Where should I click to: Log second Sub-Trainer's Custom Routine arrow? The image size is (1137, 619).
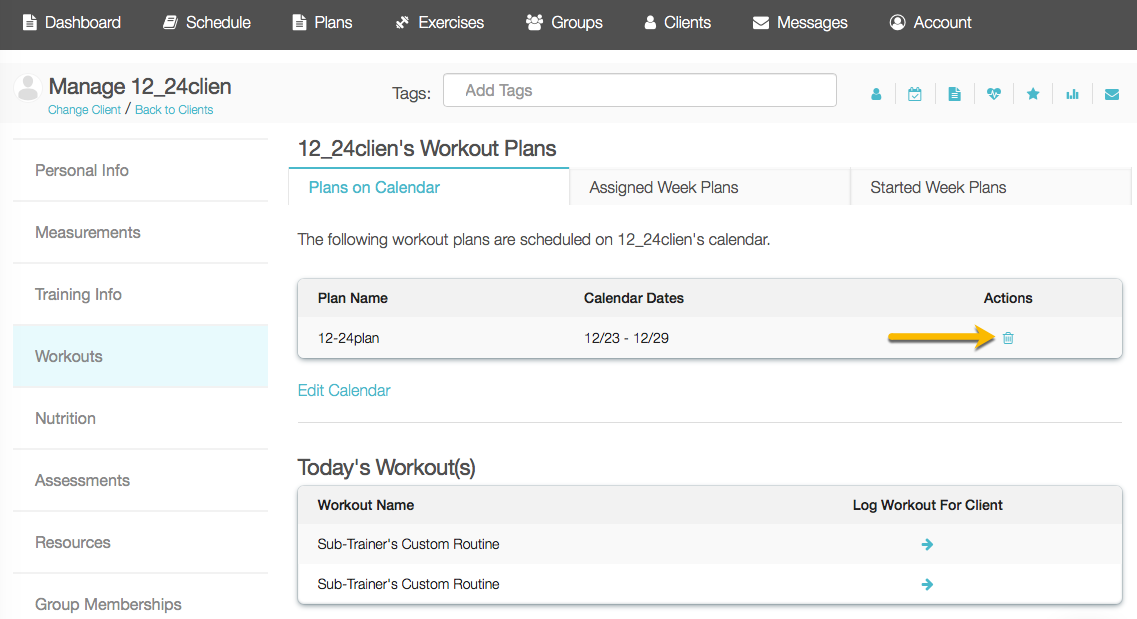(x=927, y=584)
